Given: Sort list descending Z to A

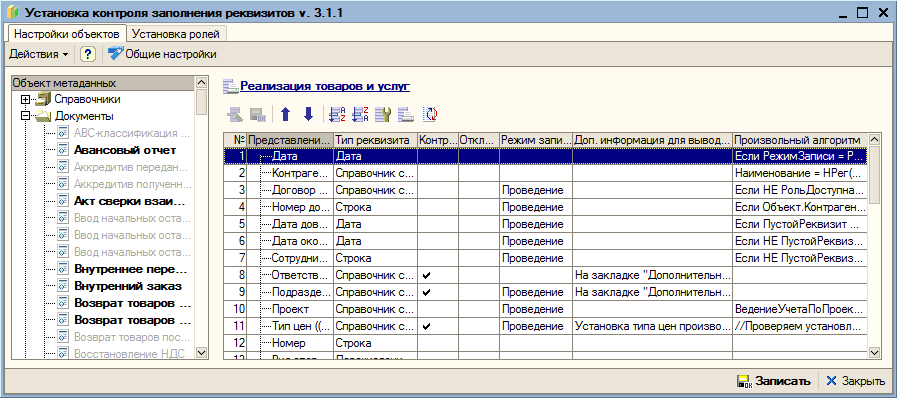Looking at the screenshot, I should 360,115.
